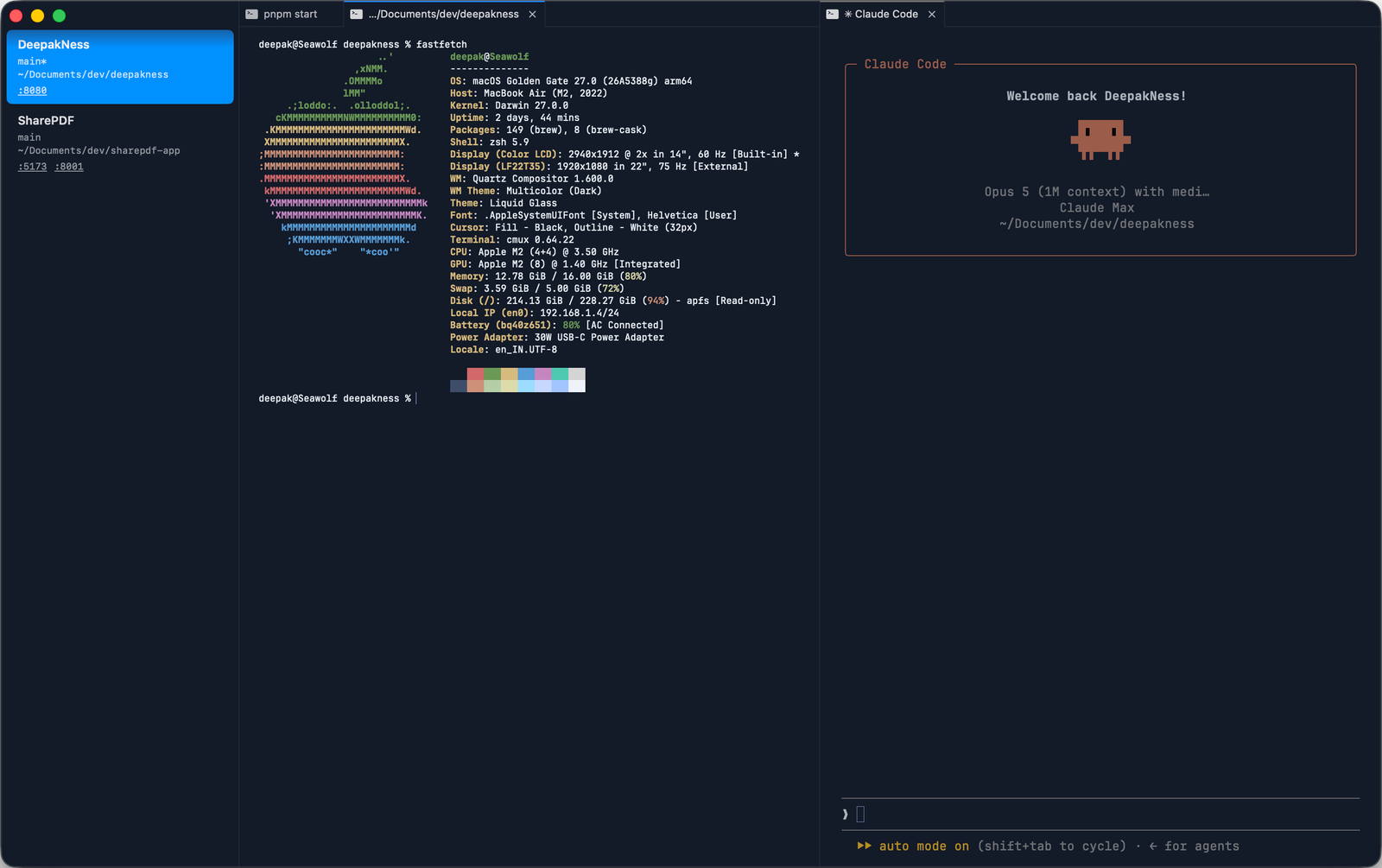Click terminal icon on Claude Code tab
1382x868 pixels.
tap(832, 14)
